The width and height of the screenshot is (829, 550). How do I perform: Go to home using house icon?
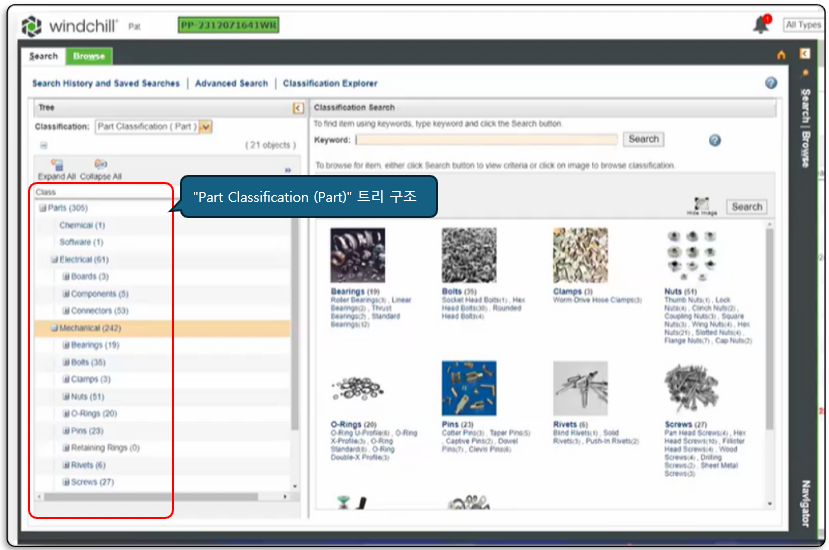point(781,55)
